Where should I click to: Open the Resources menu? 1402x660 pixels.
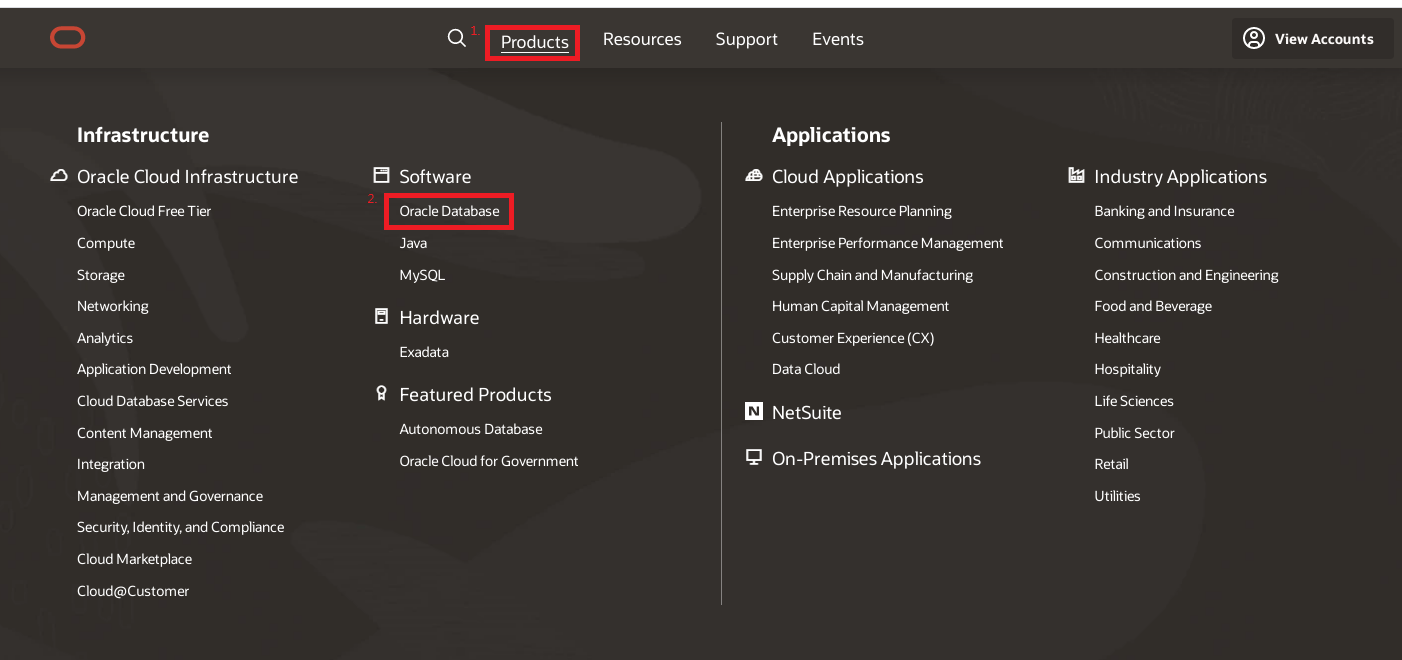[x=642, y=39]
